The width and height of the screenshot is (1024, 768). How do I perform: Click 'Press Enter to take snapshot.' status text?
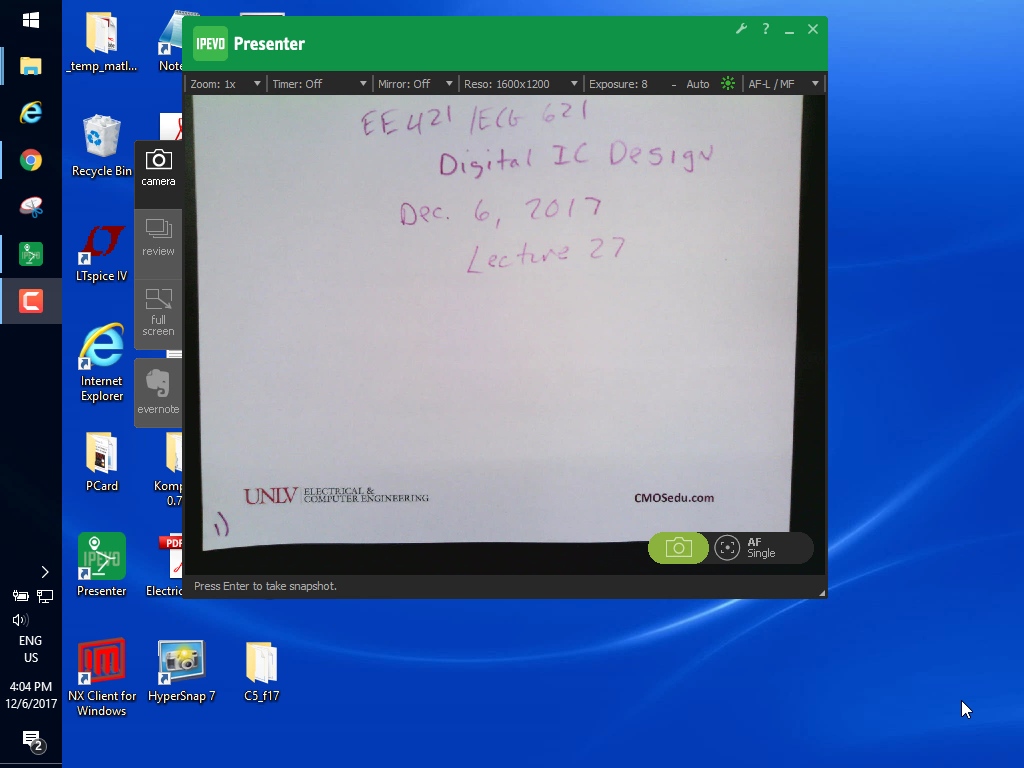265,586
